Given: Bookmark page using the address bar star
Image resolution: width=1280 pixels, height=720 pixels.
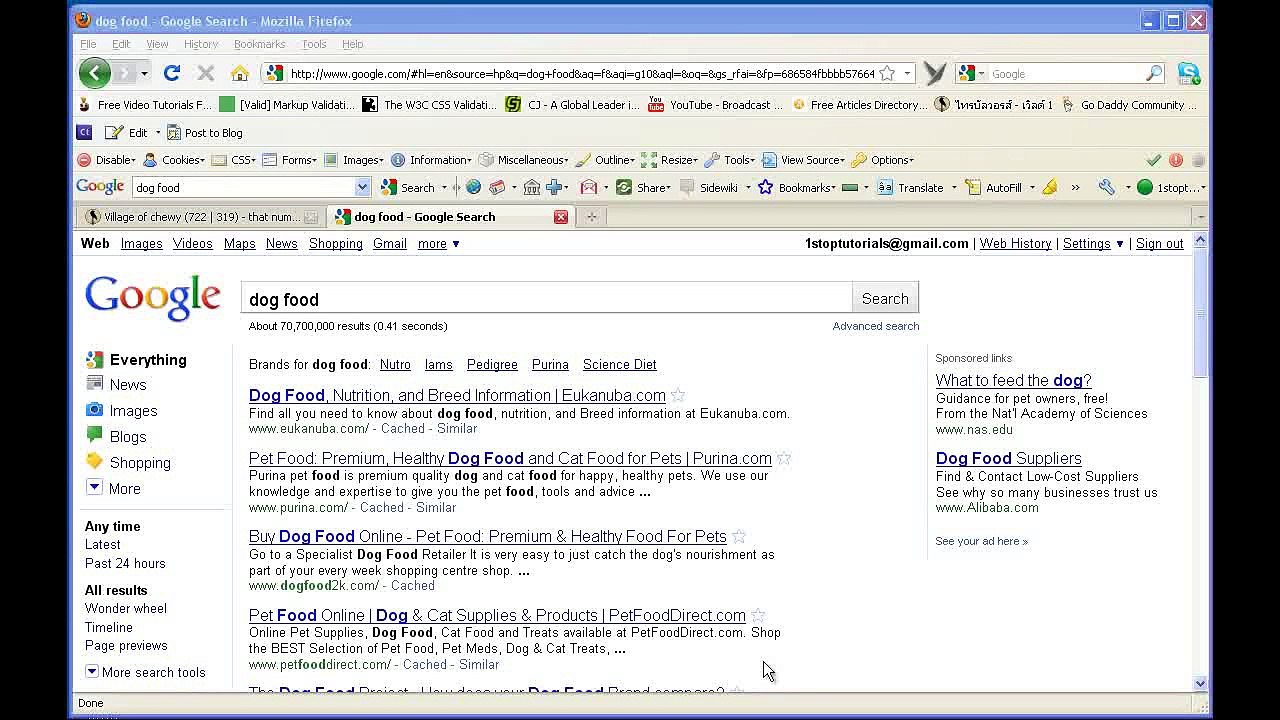Looking at the screenshot, I should 887,73.
